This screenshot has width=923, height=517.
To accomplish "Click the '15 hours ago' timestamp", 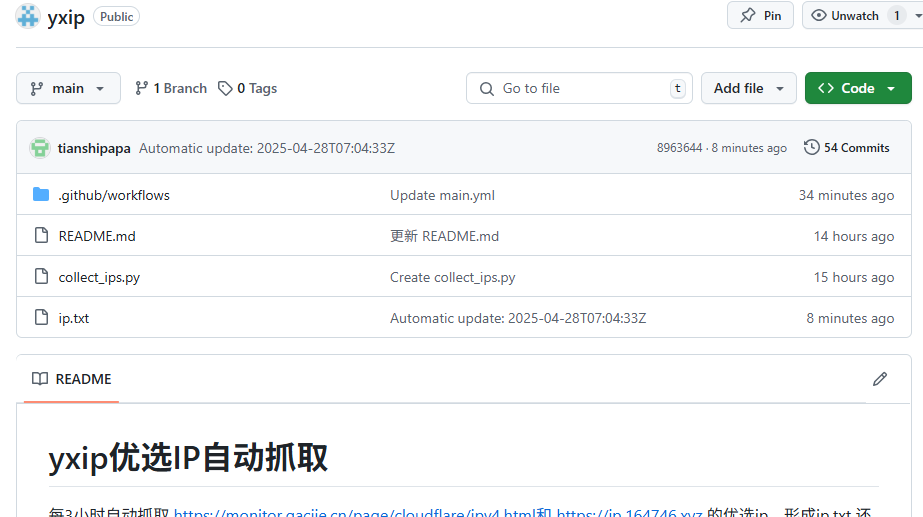I will click(854, 277).
